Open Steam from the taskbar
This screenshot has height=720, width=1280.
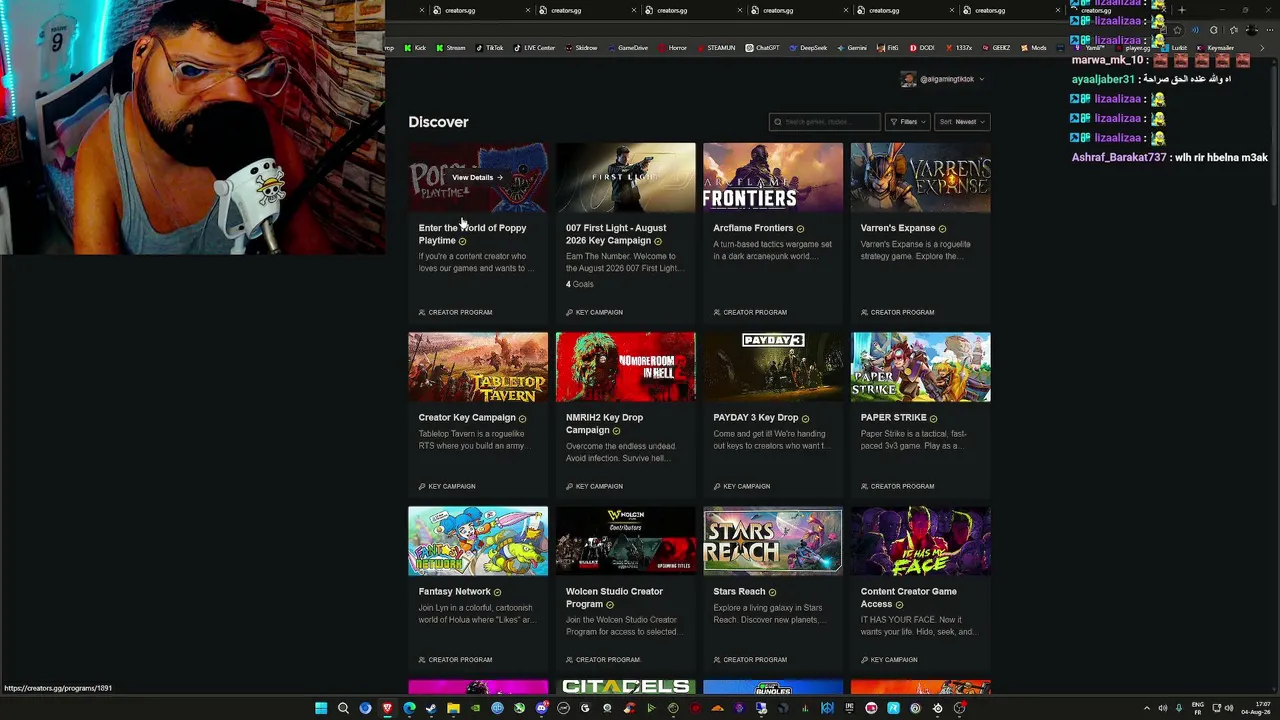click(431, 708)
